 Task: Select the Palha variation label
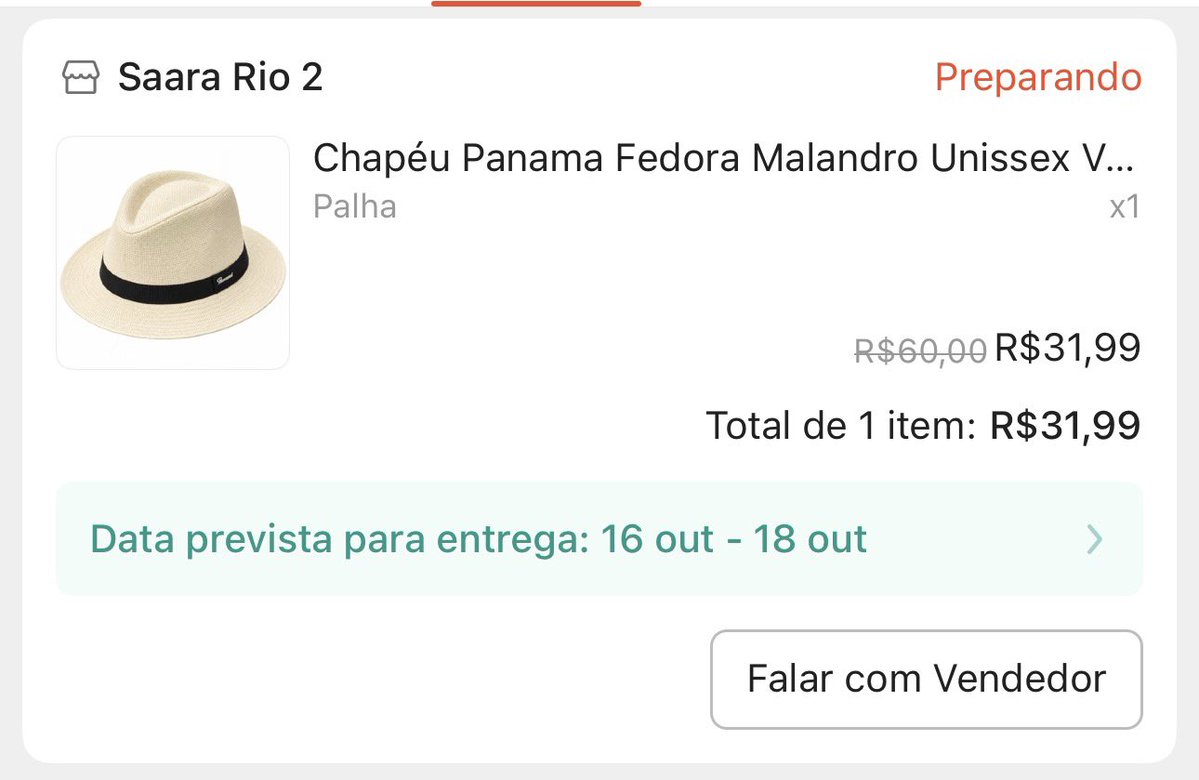(x=355, y=206)
